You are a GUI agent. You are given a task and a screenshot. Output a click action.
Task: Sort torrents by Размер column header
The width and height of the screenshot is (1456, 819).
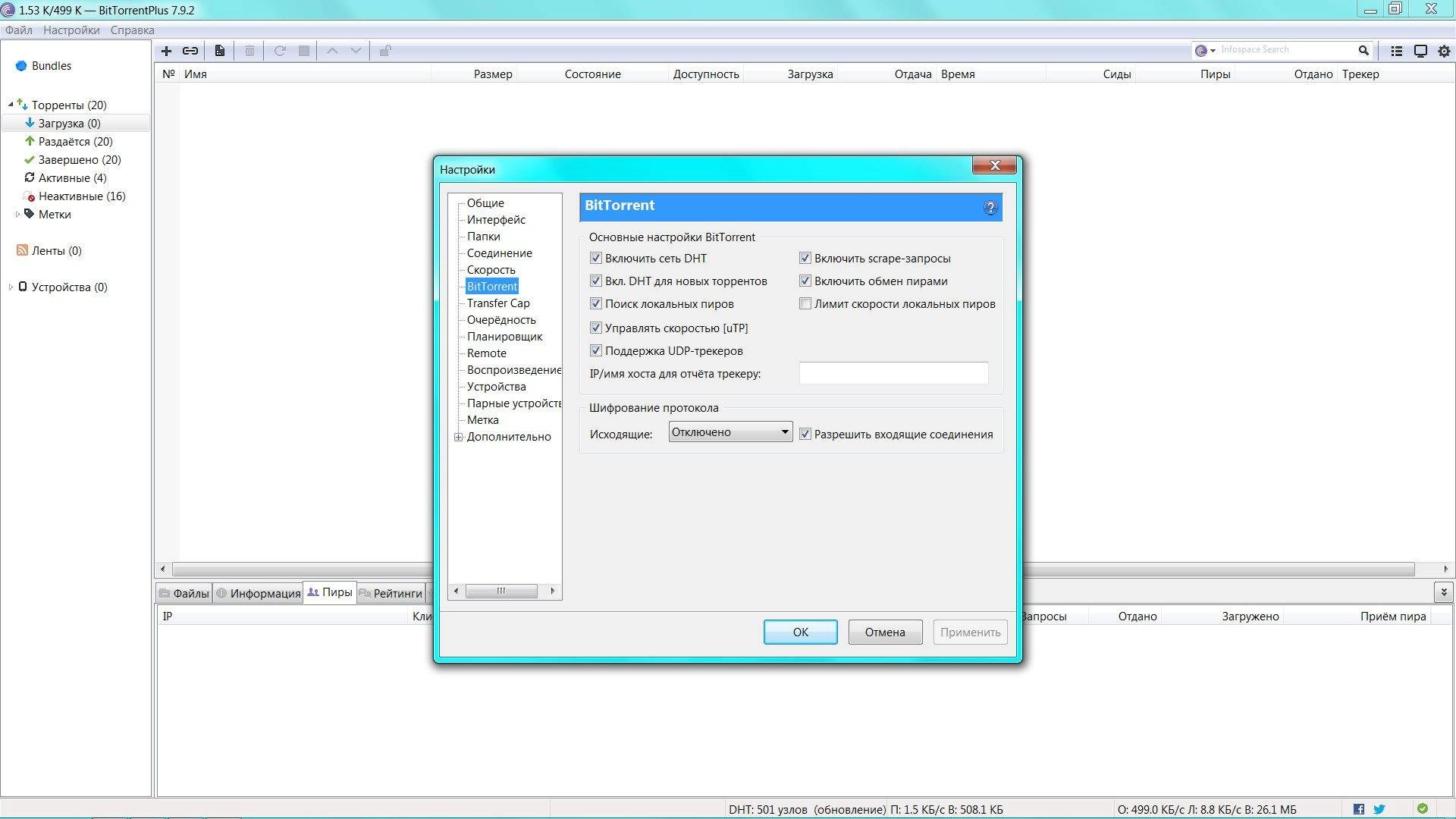click(x=493, y=74)
